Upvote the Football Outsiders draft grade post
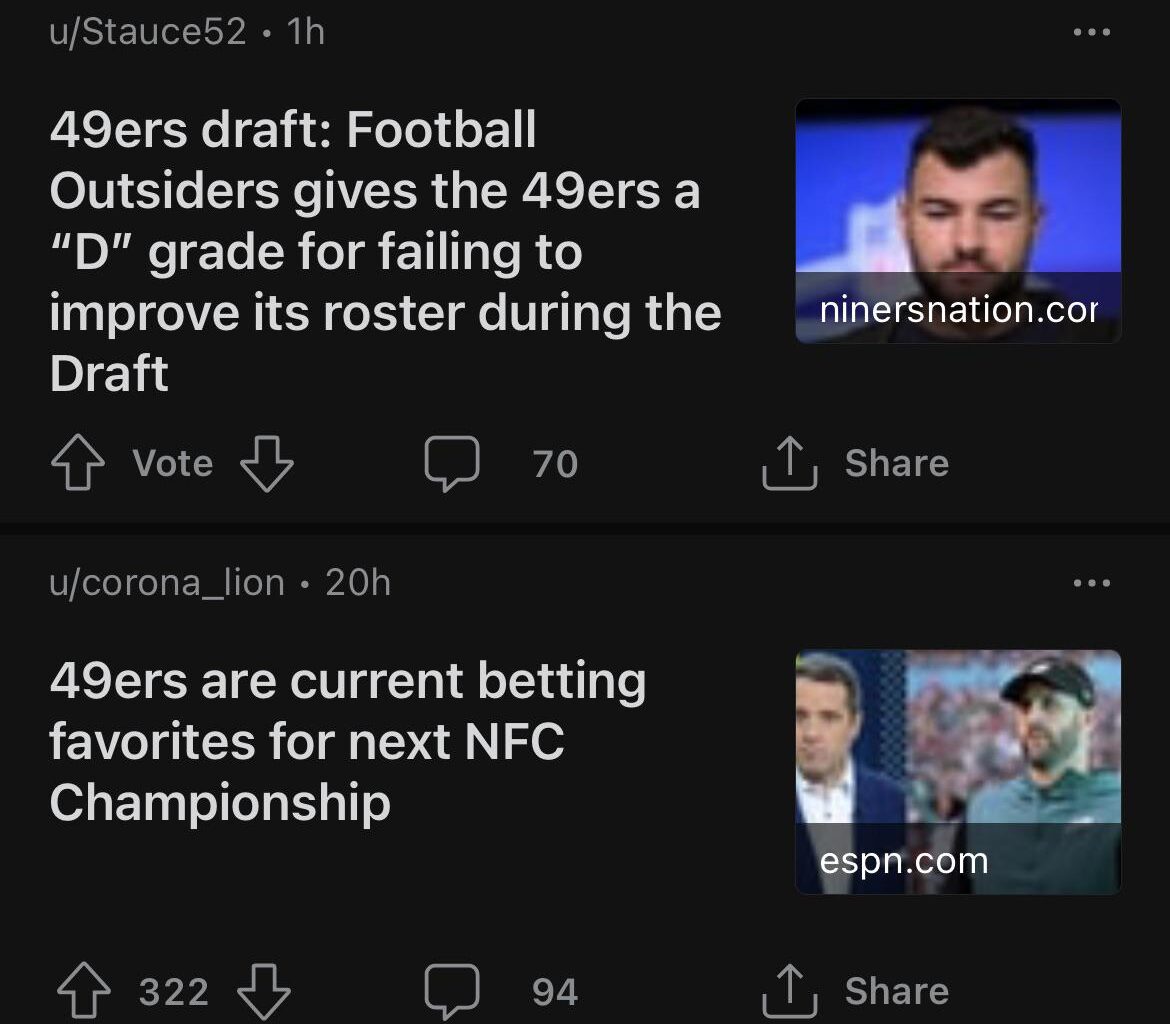Viewport: 1170px width, 1024px height. tap(78, 465)
